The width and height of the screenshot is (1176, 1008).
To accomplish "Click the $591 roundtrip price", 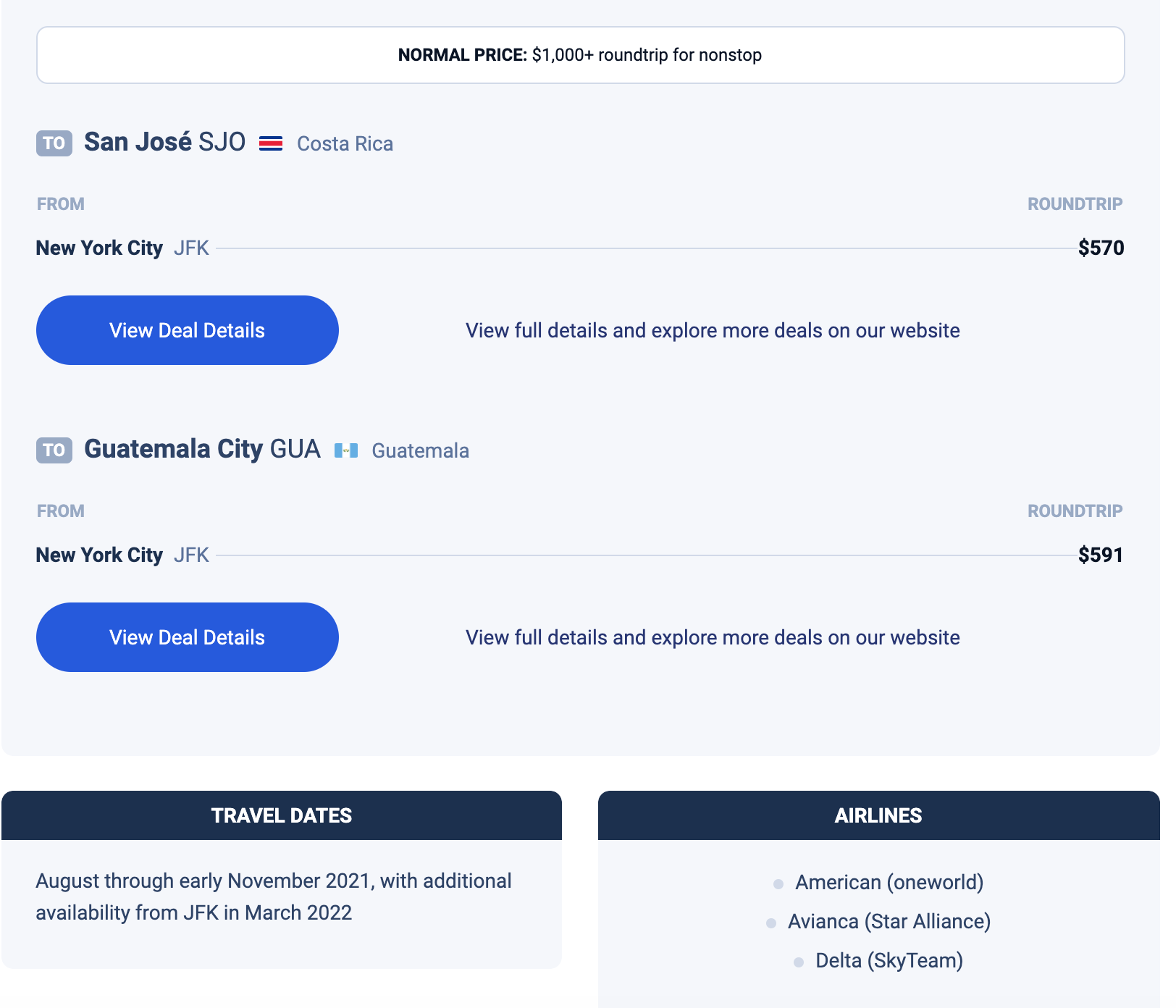I will point(1101,555).
